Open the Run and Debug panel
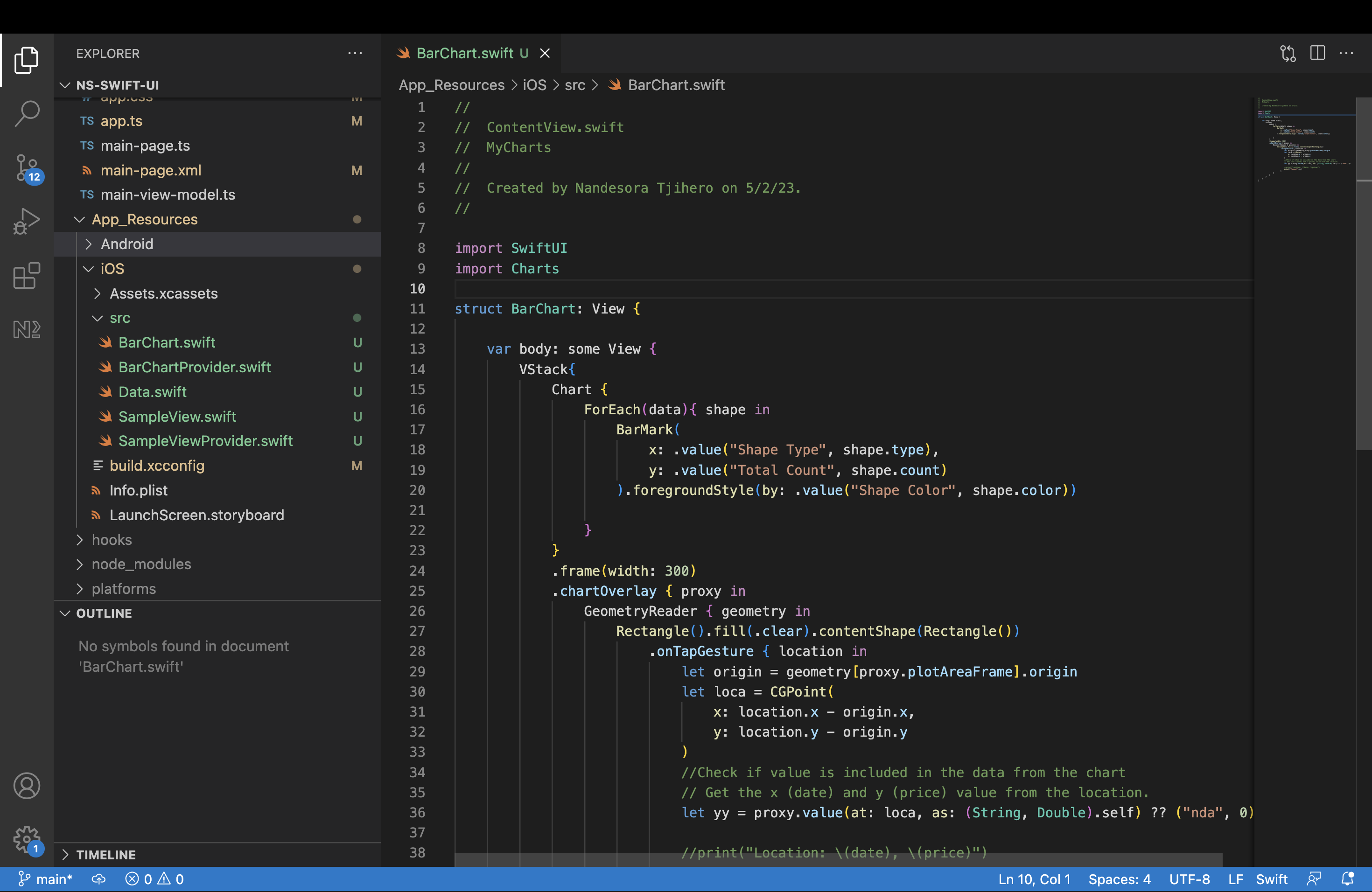The height and width of the screenshot is (892, 1372). [x=27, y=221]
